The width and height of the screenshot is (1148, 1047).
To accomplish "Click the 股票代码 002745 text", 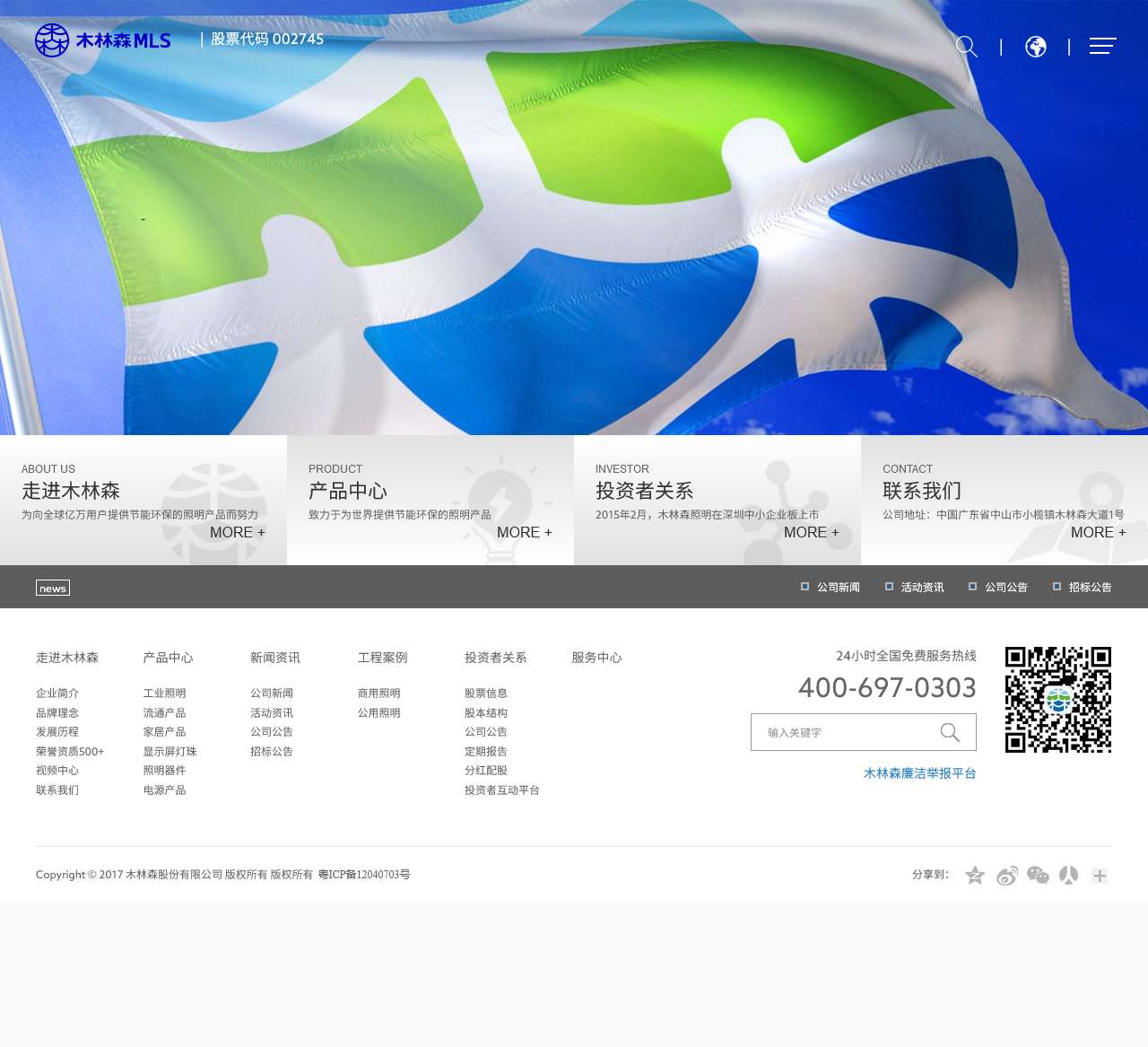I will coord(267,39).
